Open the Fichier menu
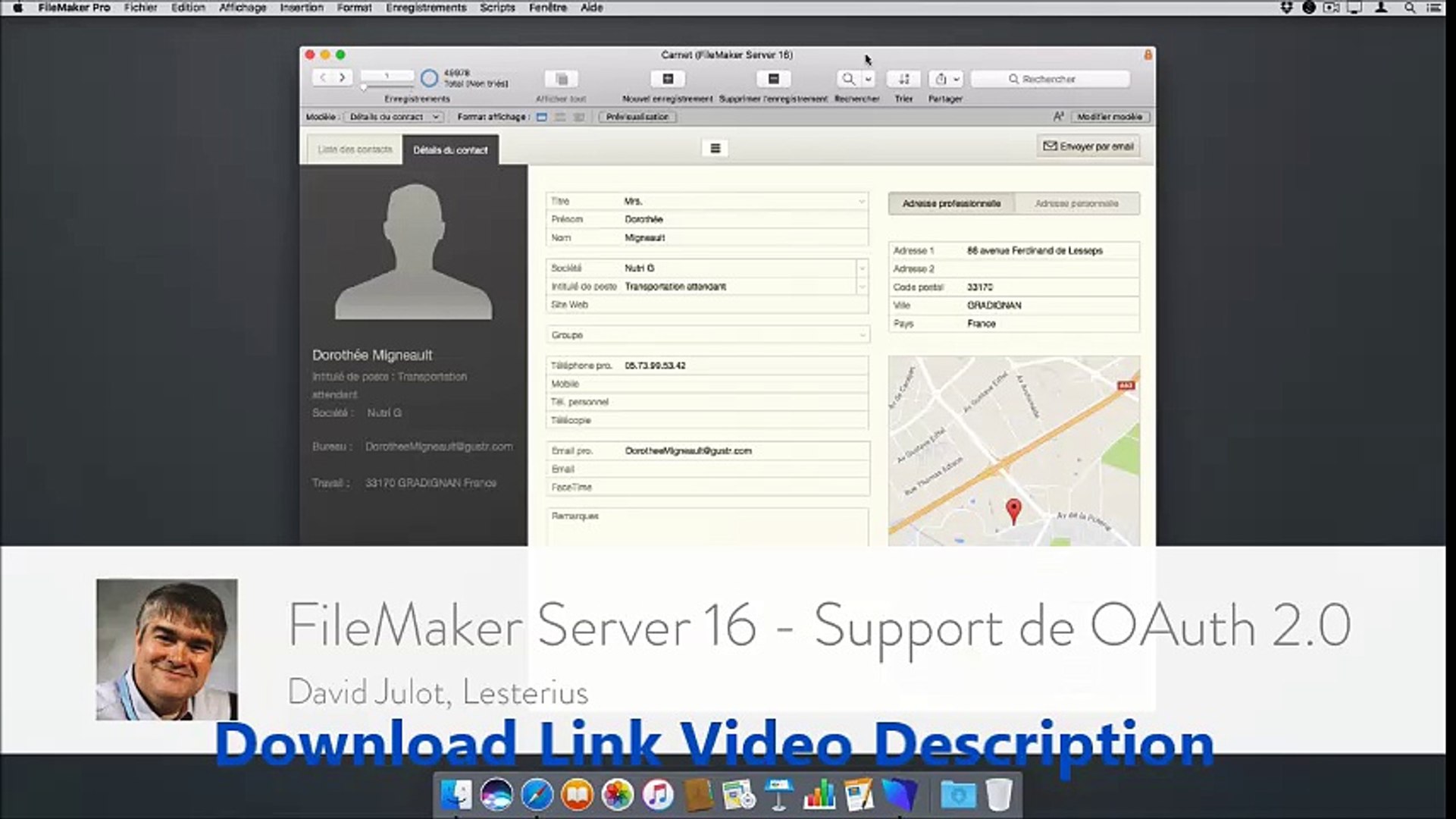 [140, 8]
